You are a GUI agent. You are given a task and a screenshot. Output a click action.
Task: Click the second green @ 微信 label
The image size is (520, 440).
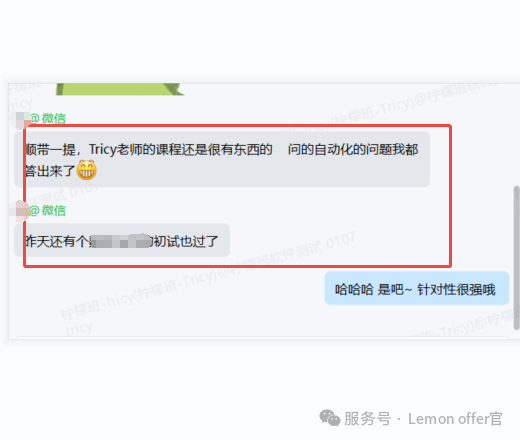(48, 210)
